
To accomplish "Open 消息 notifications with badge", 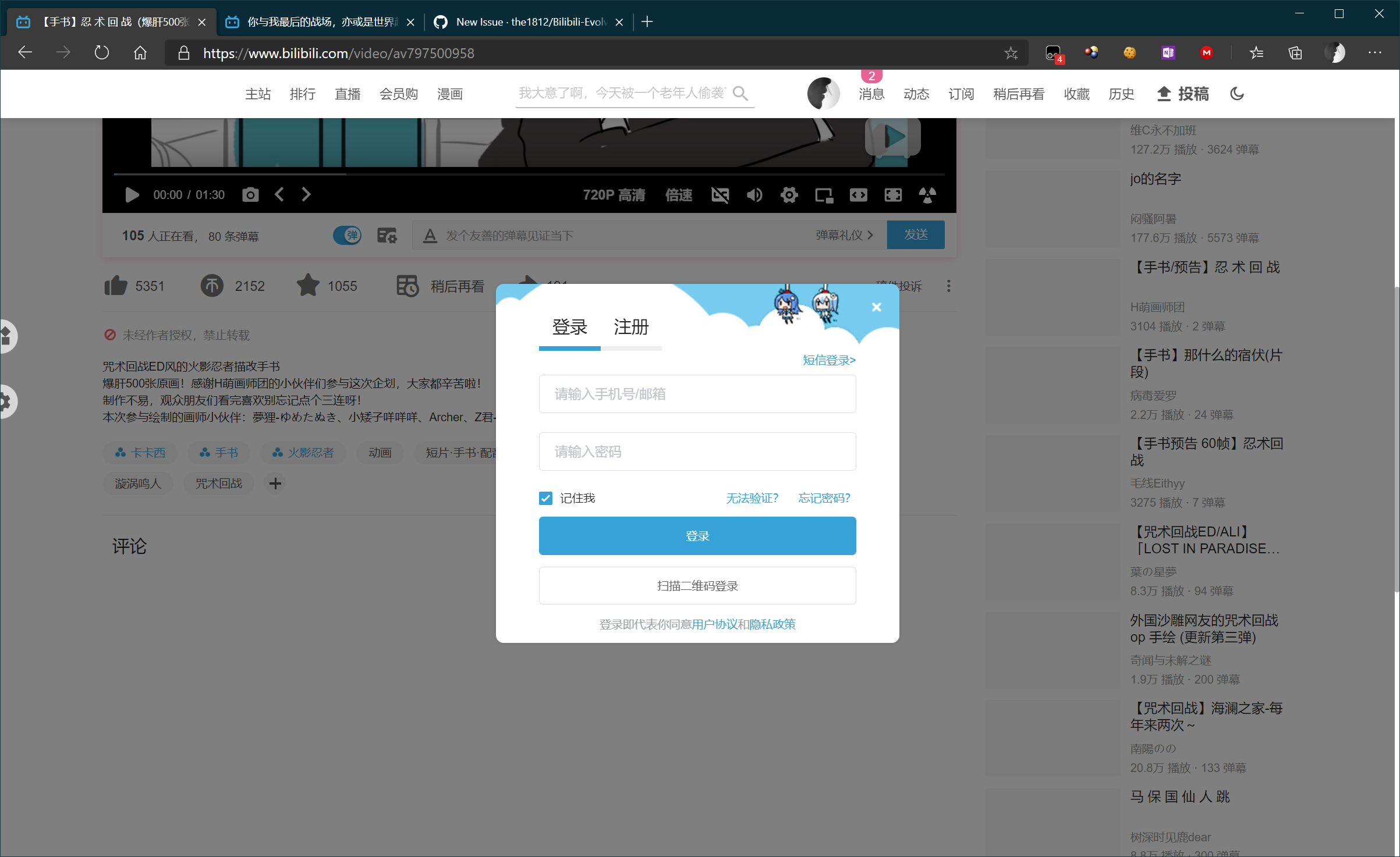I will click(x=871, y=94).
